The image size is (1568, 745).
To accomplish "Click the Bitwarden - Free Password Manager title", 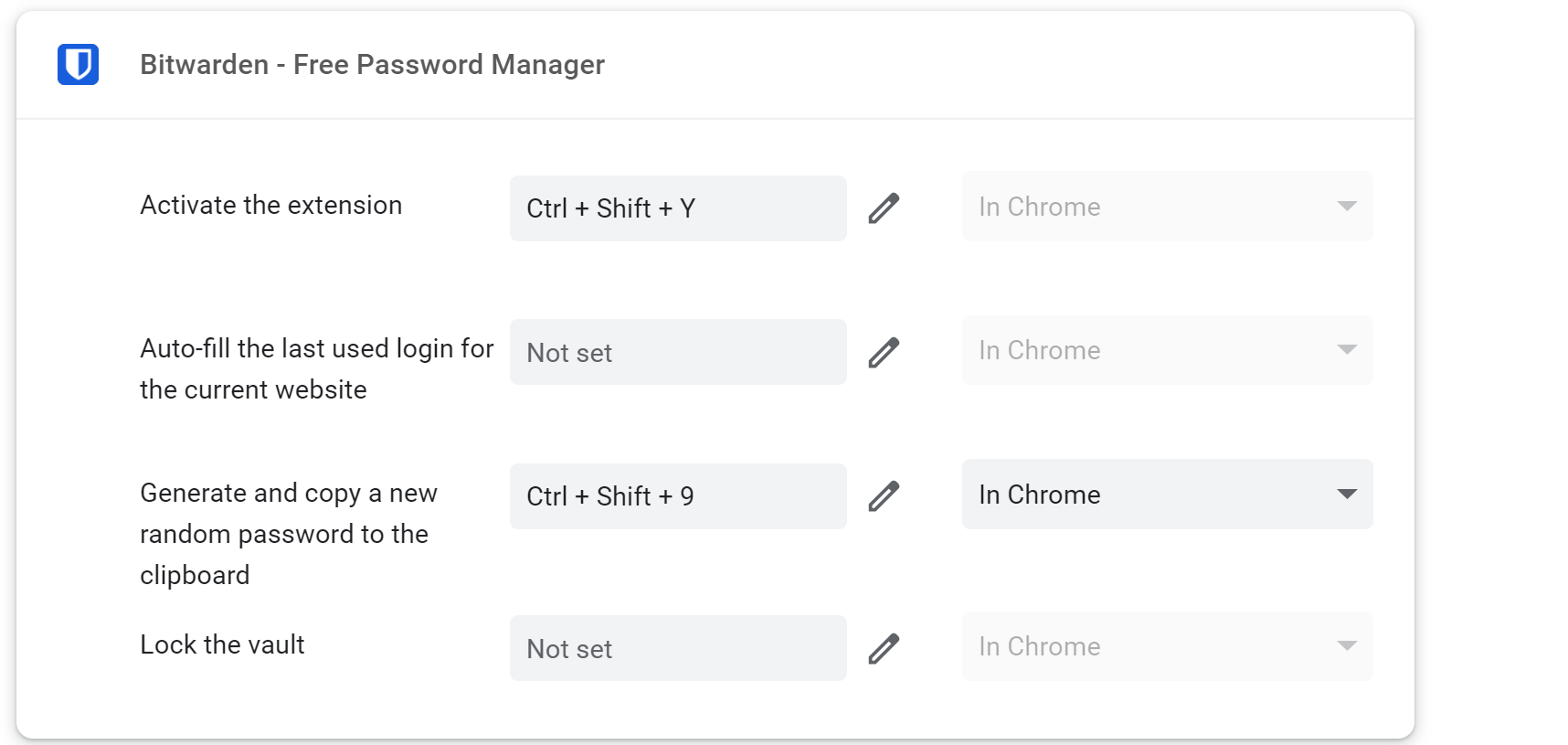I will point(372,65).
